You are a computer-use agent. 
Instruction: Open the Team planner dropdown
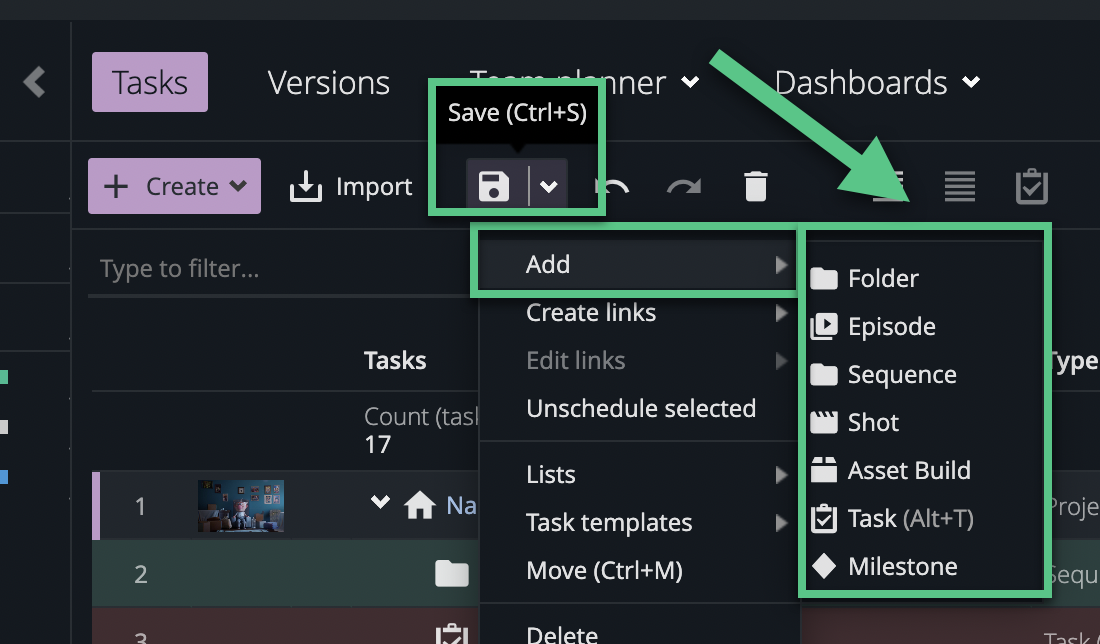(x=690, y=83)
